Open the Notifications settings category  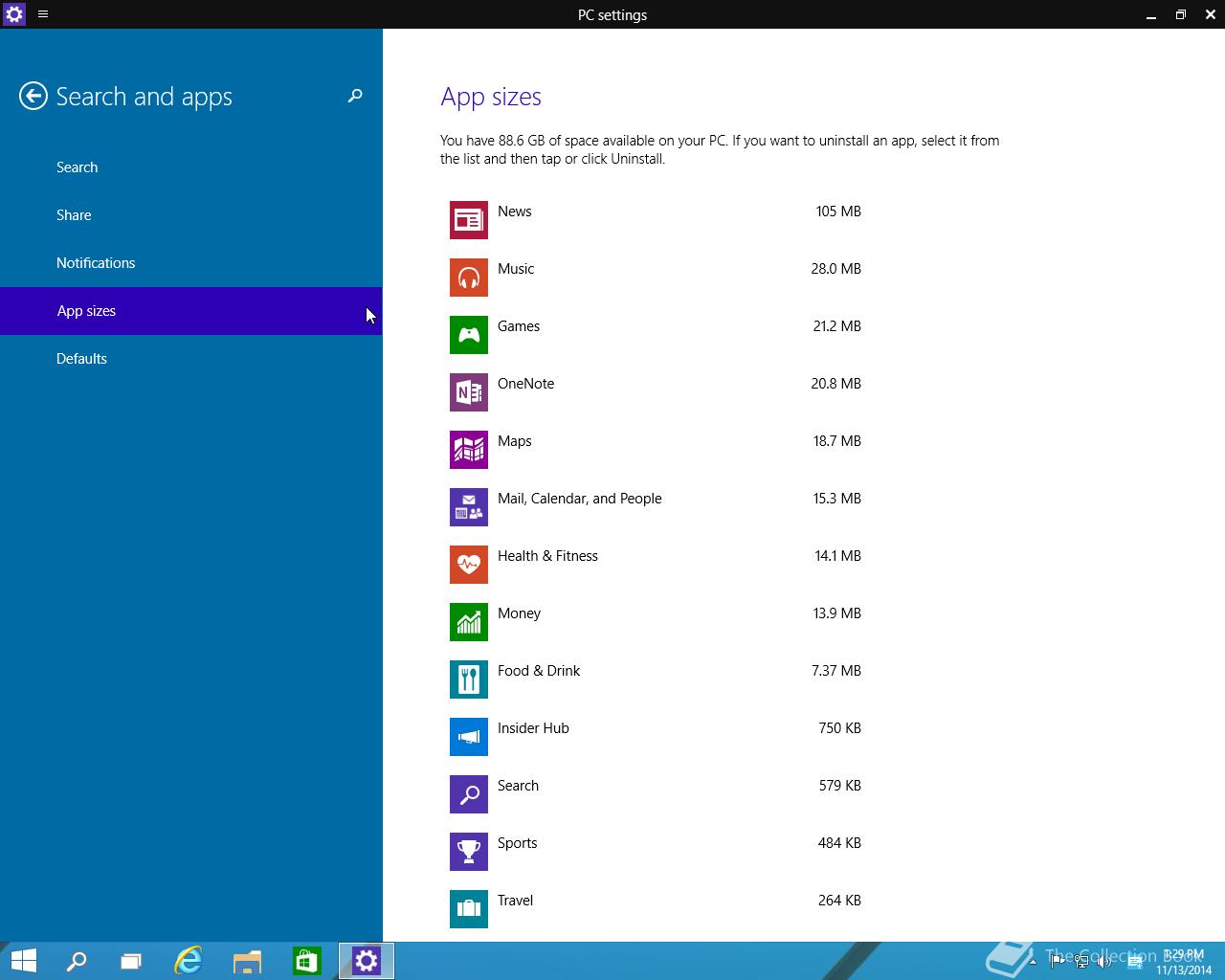pos(191,263)
